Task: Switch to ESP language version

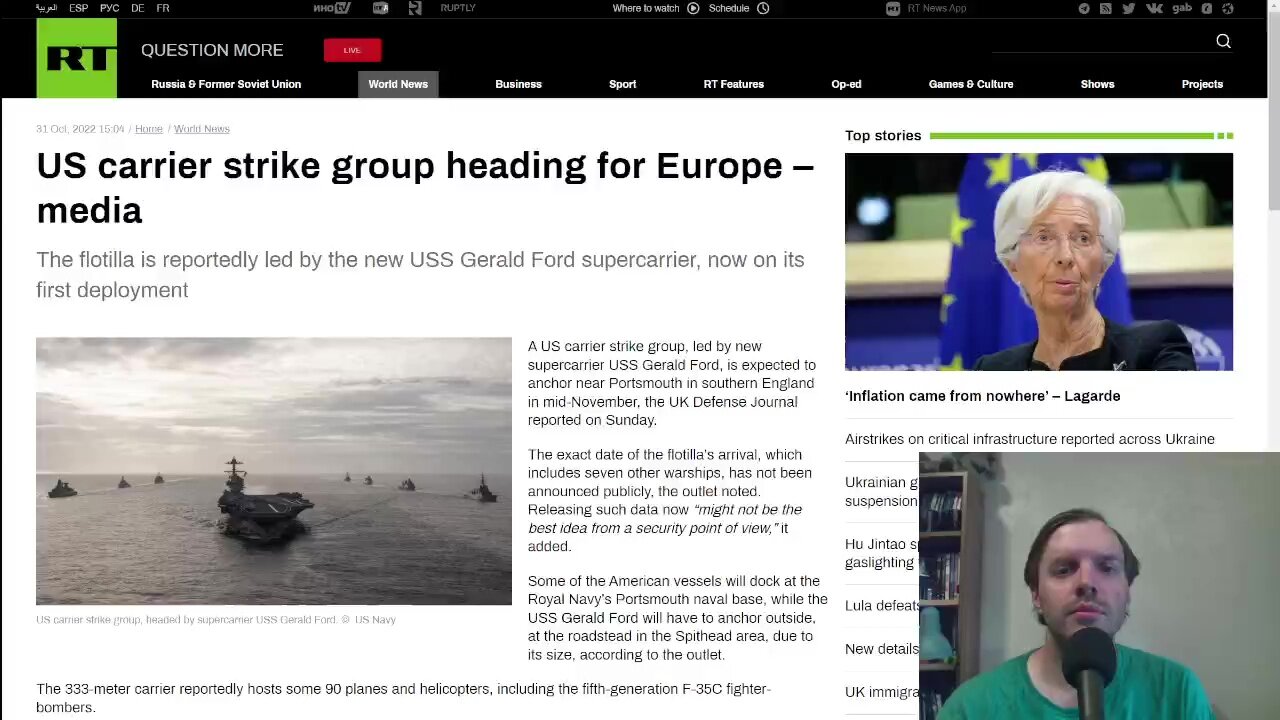Action: pyautogui.click(x=78, y=8)
